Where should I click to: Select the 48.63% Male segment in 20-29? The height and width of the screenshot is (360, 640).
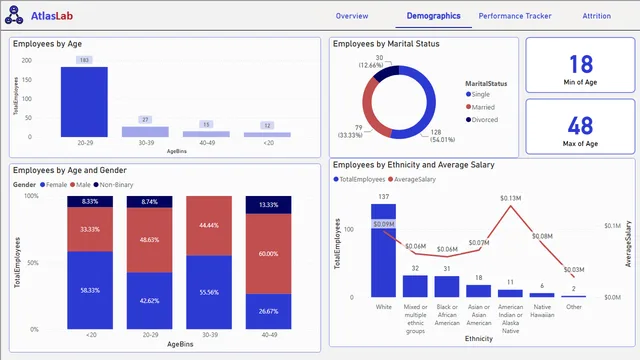pos(149,240)
